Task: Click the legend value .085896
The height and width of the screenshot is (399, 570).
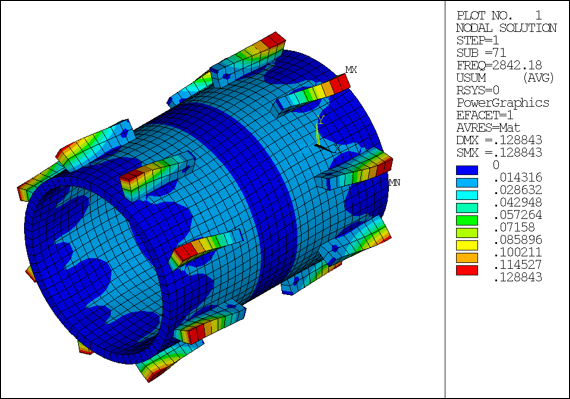Action: click(517, 240)
